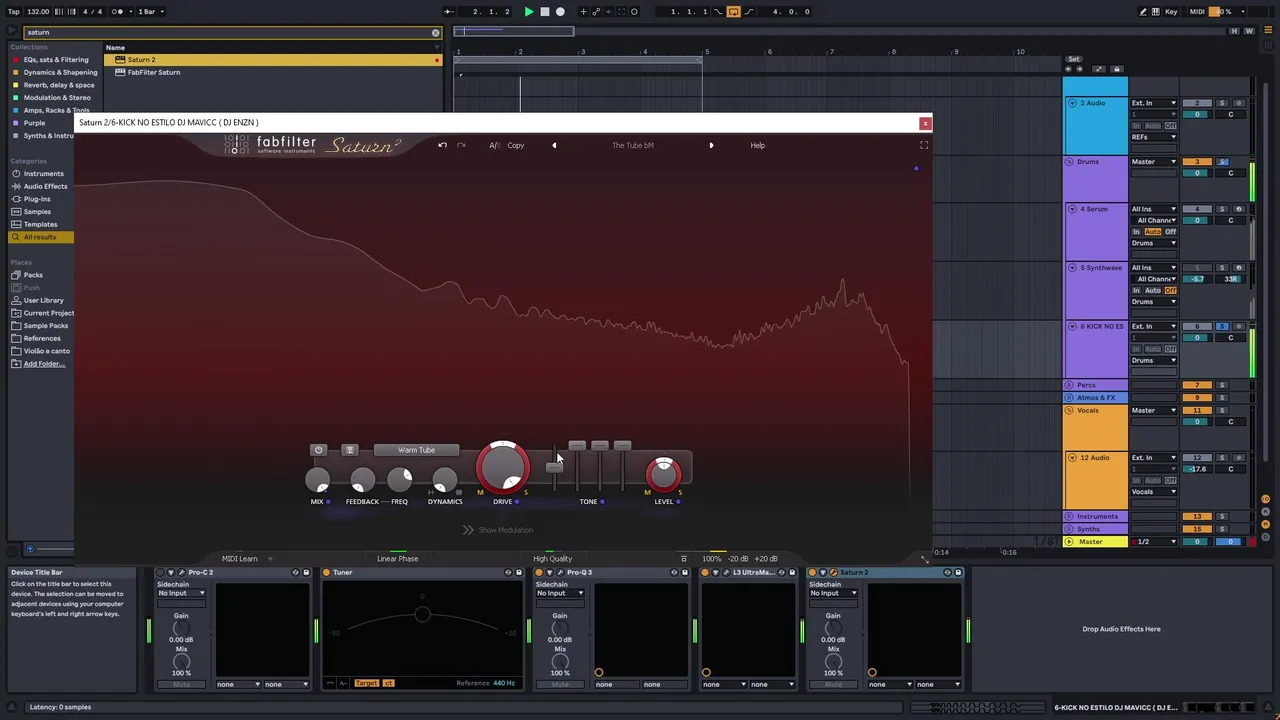The width and height of the screenshot is (1280, 720).
Task: Click the Saturn Mix knob
Action: pos(318,481)
